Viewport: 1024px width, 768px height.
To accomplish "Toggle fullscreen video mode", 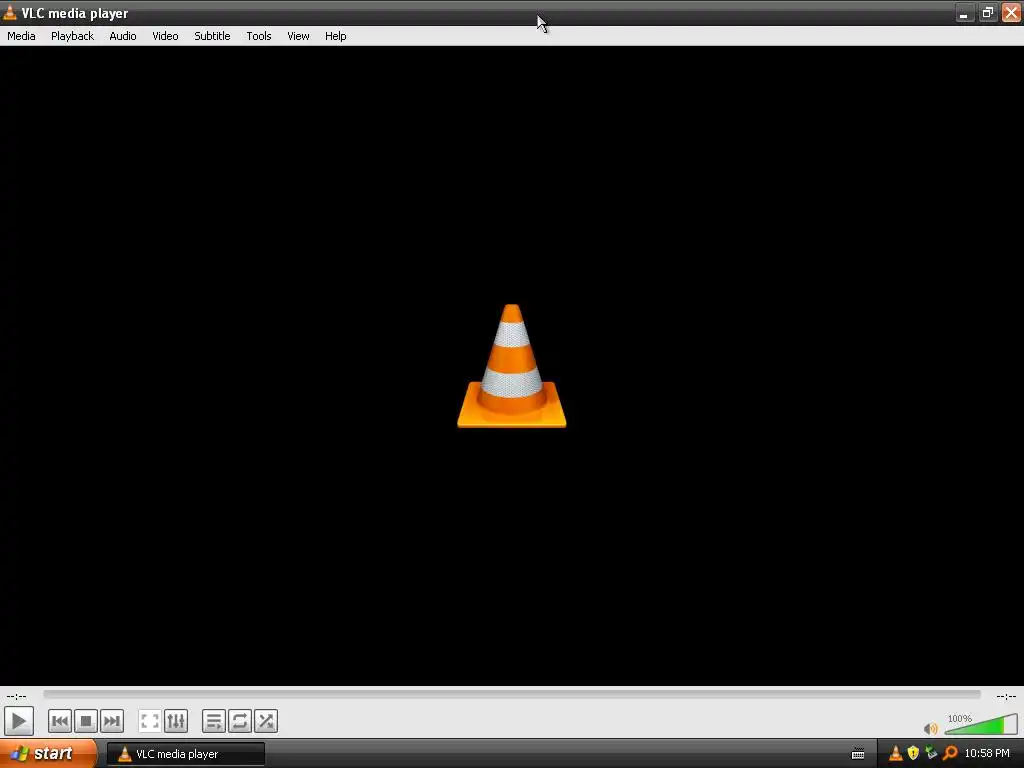I will (150, 722).
